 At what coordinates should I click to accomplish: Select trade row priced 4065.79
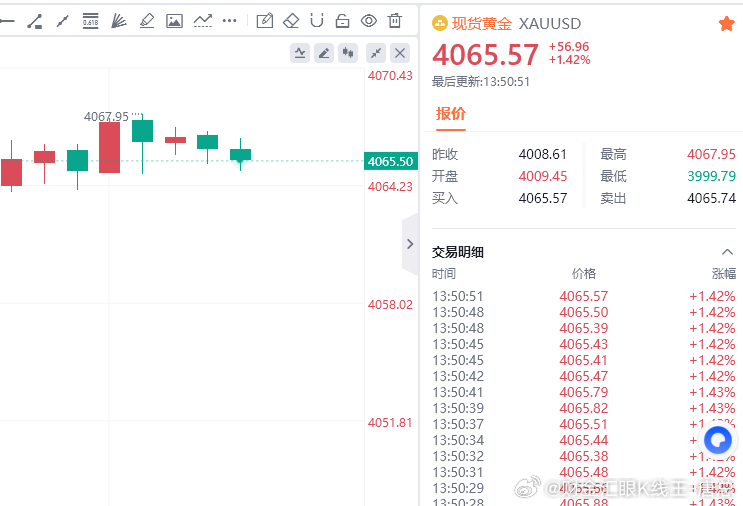point(584,392)
